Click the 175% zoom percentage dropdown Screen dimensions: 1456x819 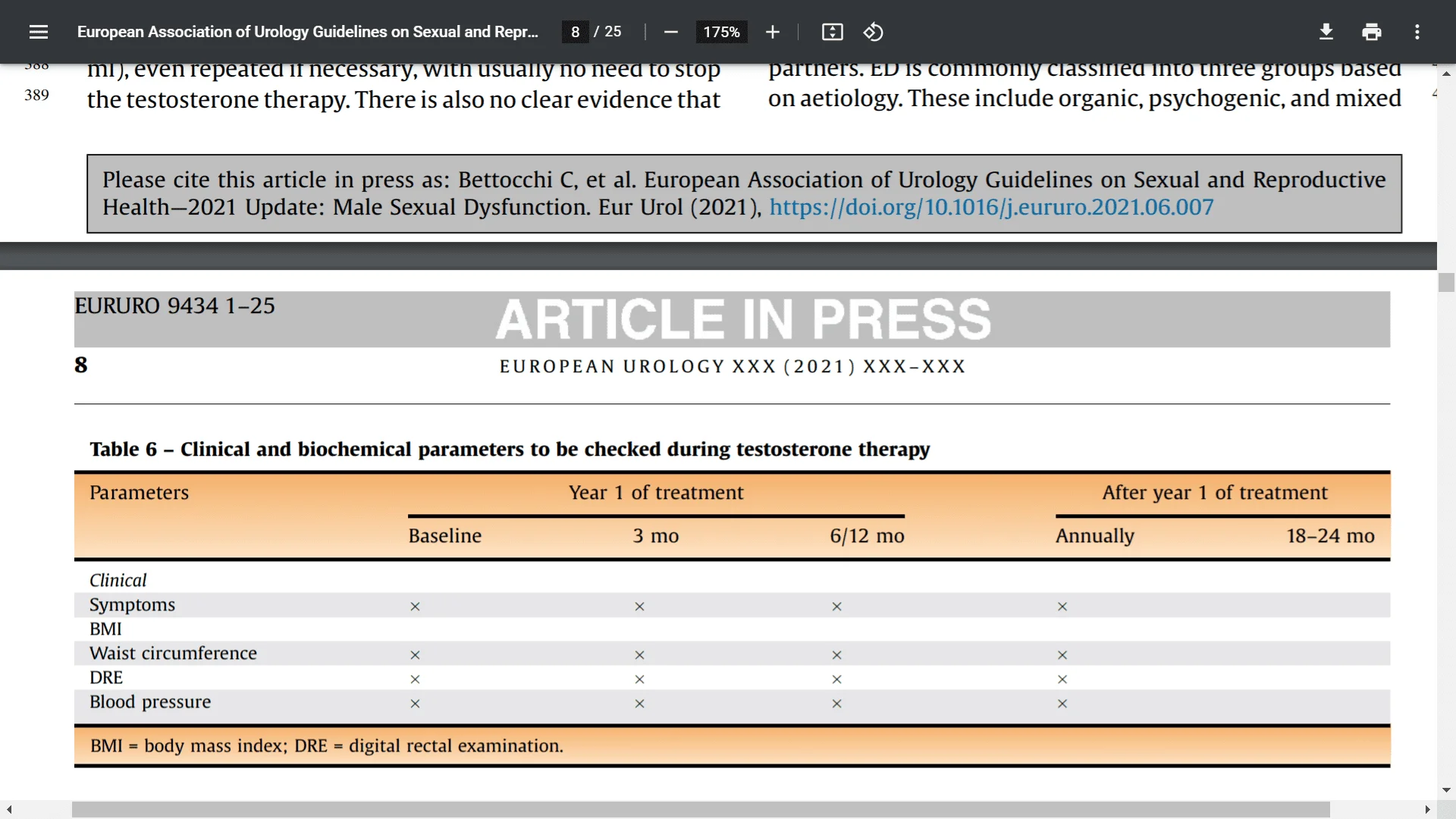point(718,32)
